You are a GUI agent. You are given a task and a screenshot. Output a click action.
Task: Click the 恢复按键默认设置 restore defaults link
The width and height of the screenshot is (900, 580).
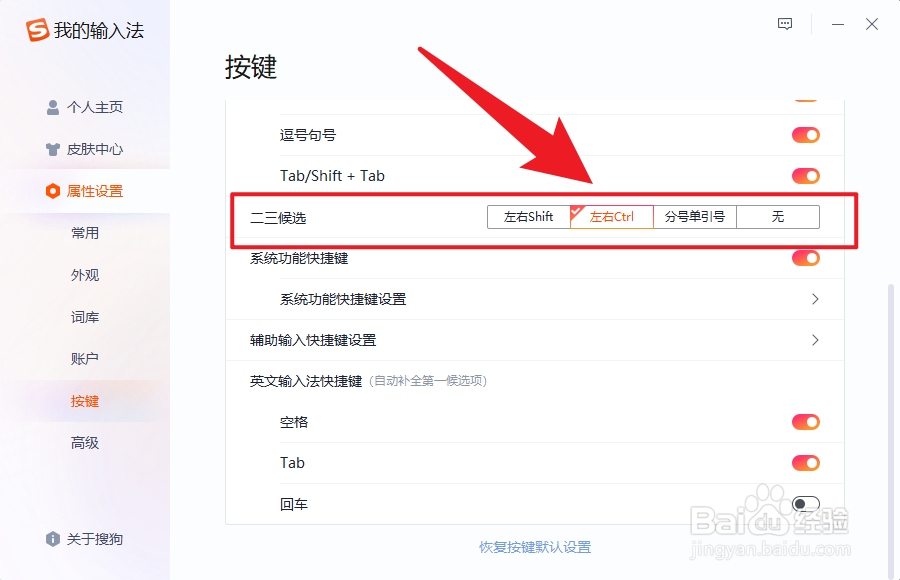click(x=535, y=547)
